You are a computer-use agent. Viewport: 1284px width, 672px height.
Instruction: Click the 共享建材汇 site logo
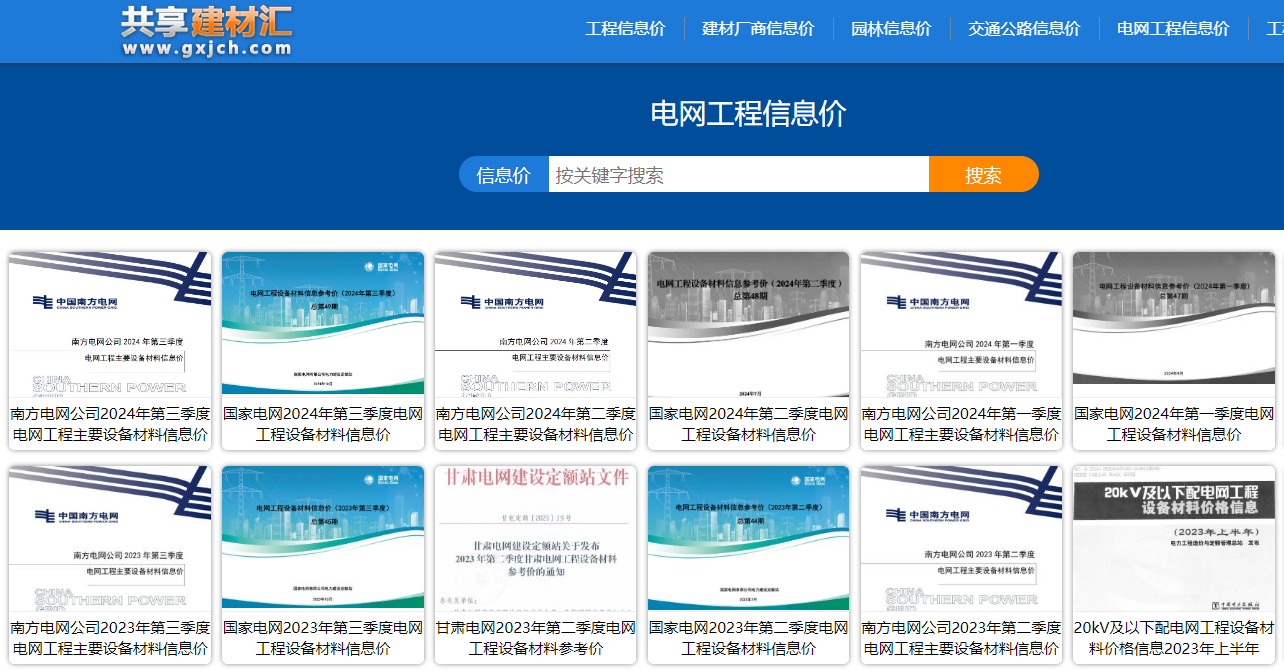[x=206, y=31]
